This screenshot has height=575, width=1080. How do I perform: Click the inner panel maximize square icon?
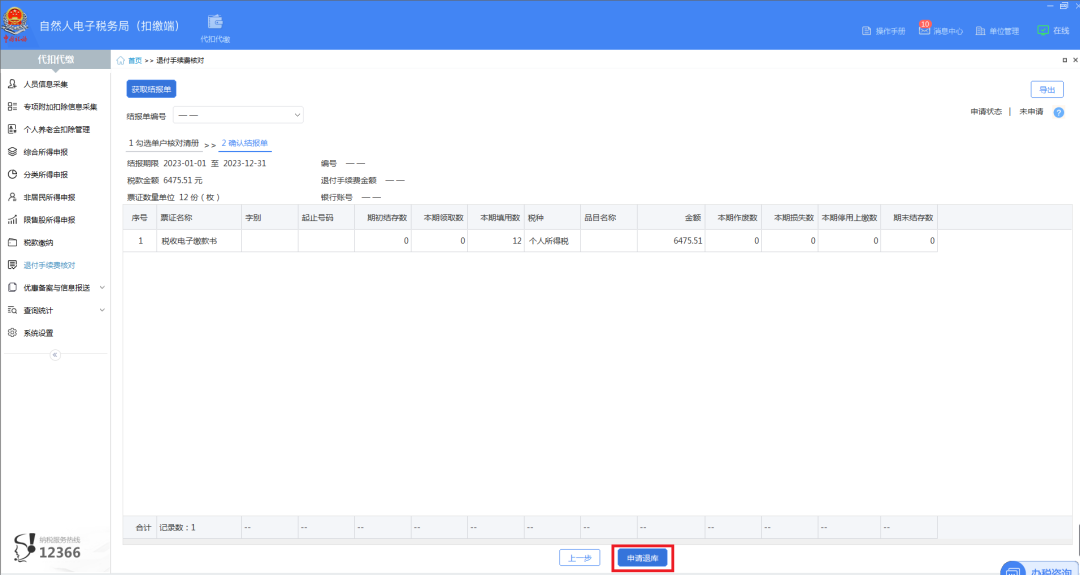tap(1065, 61)
